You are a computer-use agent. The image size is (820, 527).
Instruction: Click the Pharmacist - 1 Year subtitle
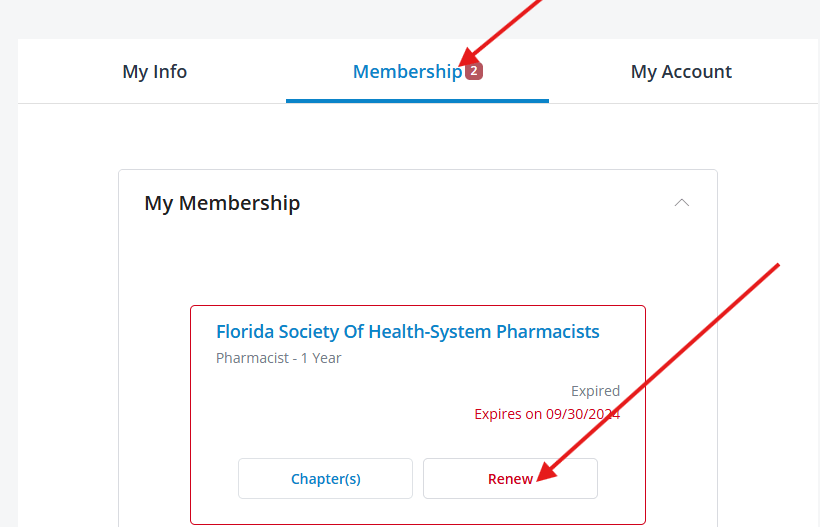[278, 358]
